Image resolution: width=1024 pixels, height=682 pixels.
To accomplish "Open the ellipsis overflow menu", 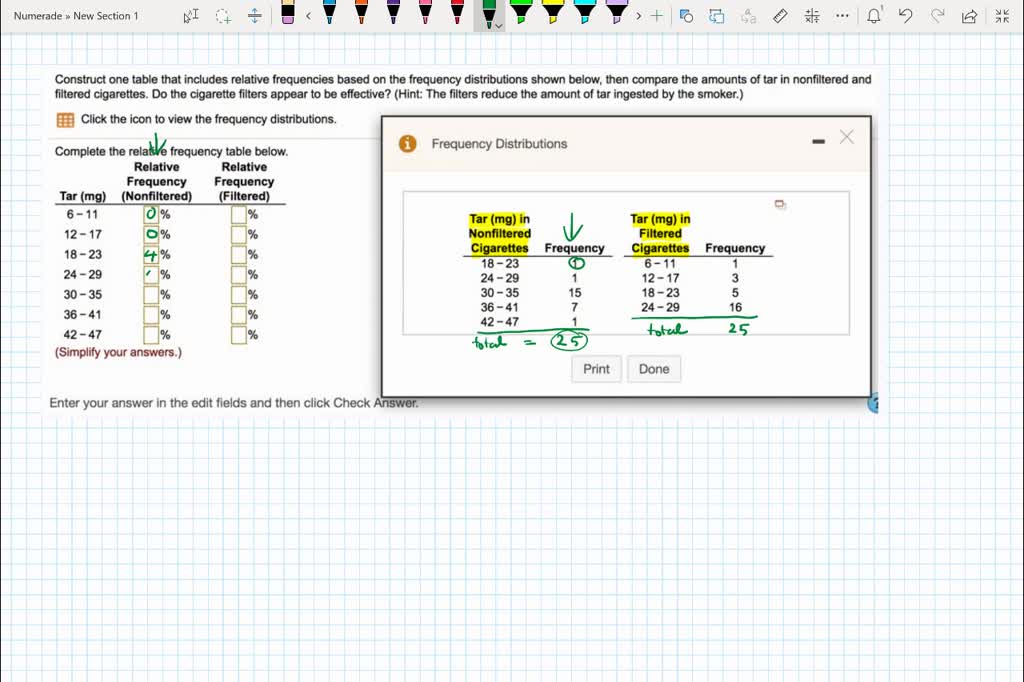I will pyautogui.click(x=841, y=15).
